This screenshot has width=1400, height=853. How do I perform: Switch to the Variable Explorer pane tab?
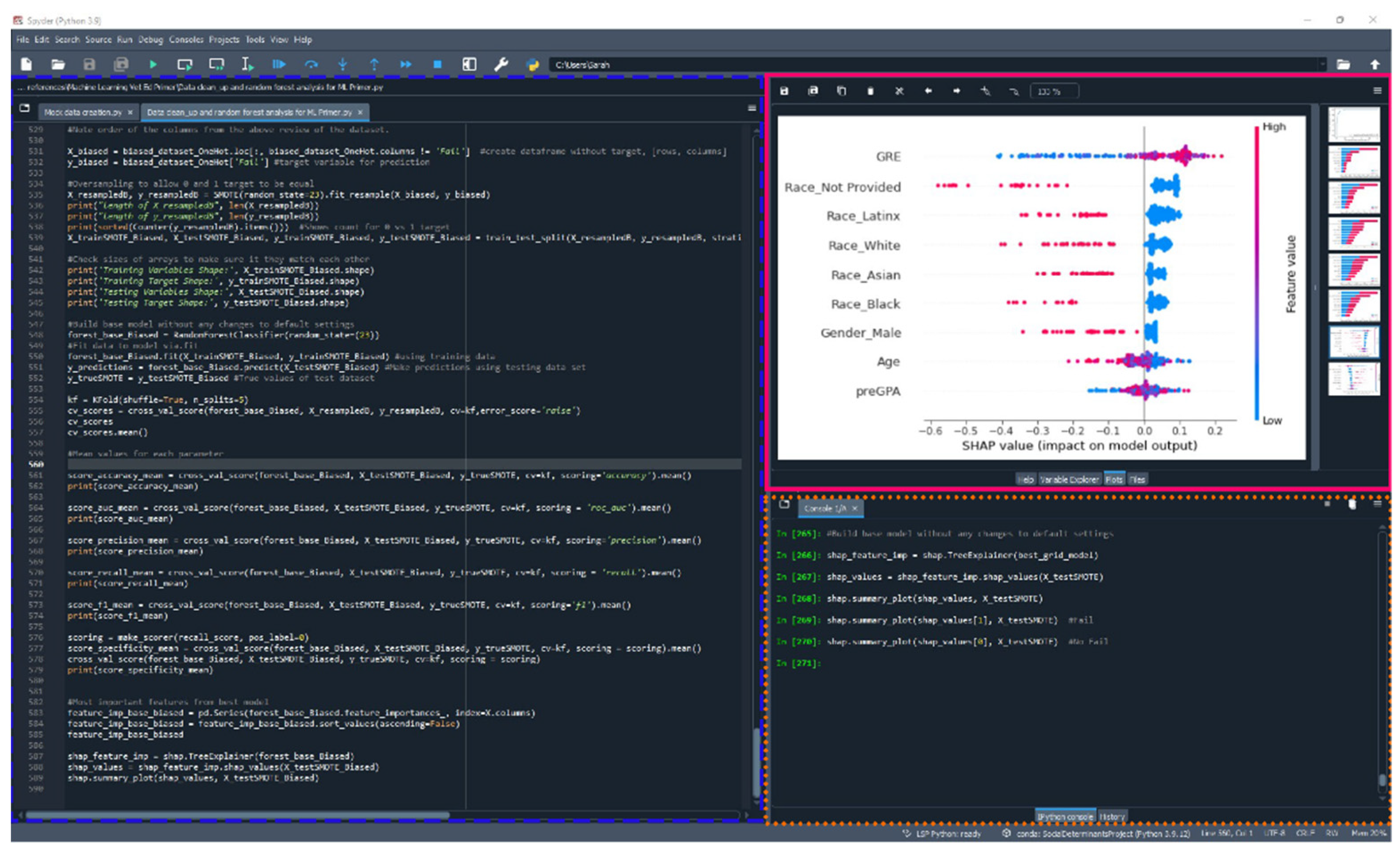[x=1069, y=480]
